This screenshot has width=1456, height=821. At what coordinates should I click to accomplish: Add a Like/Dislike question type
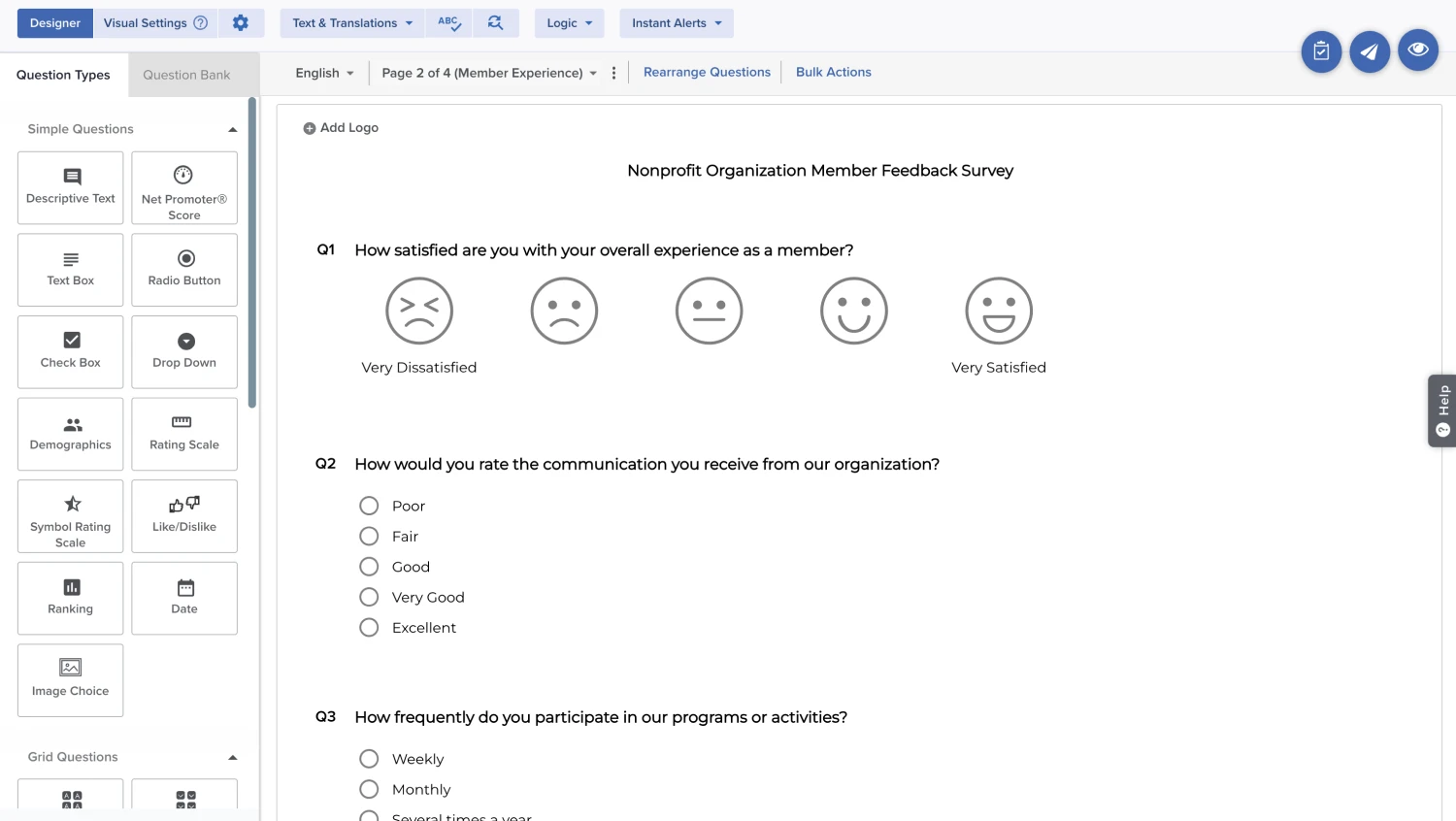pyautogui.click(x=184, y=516)
